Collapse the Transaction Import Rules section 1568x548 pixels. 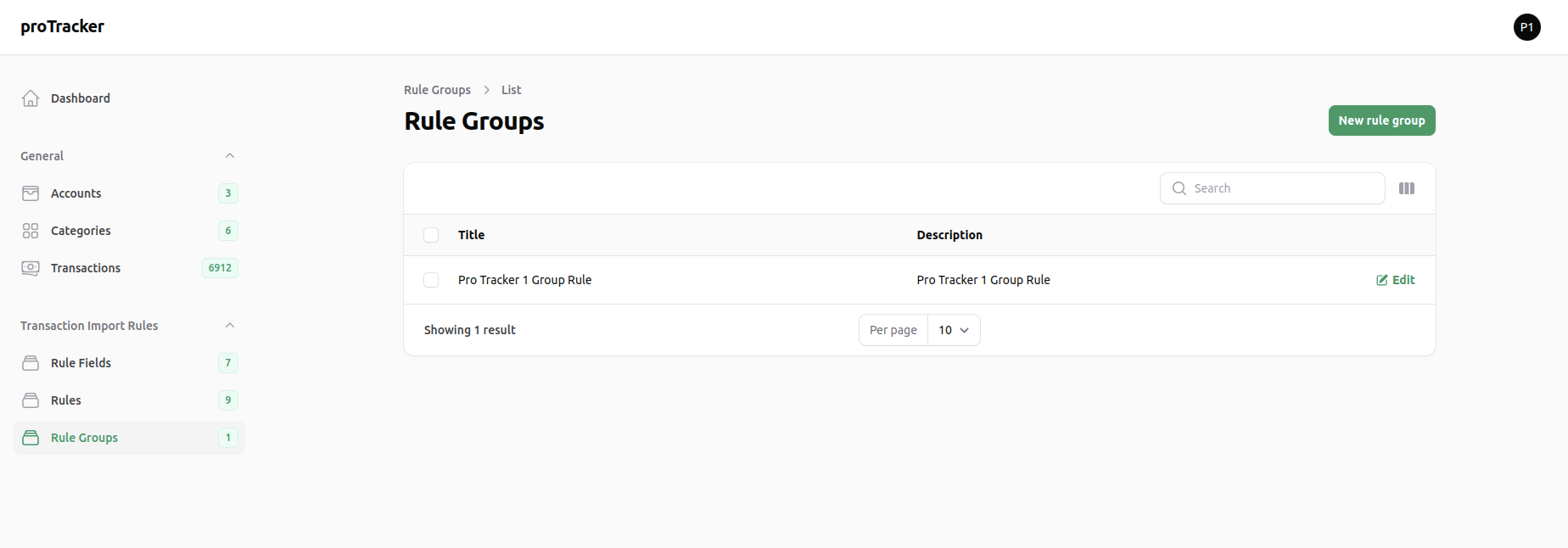[x=230, y=326]
